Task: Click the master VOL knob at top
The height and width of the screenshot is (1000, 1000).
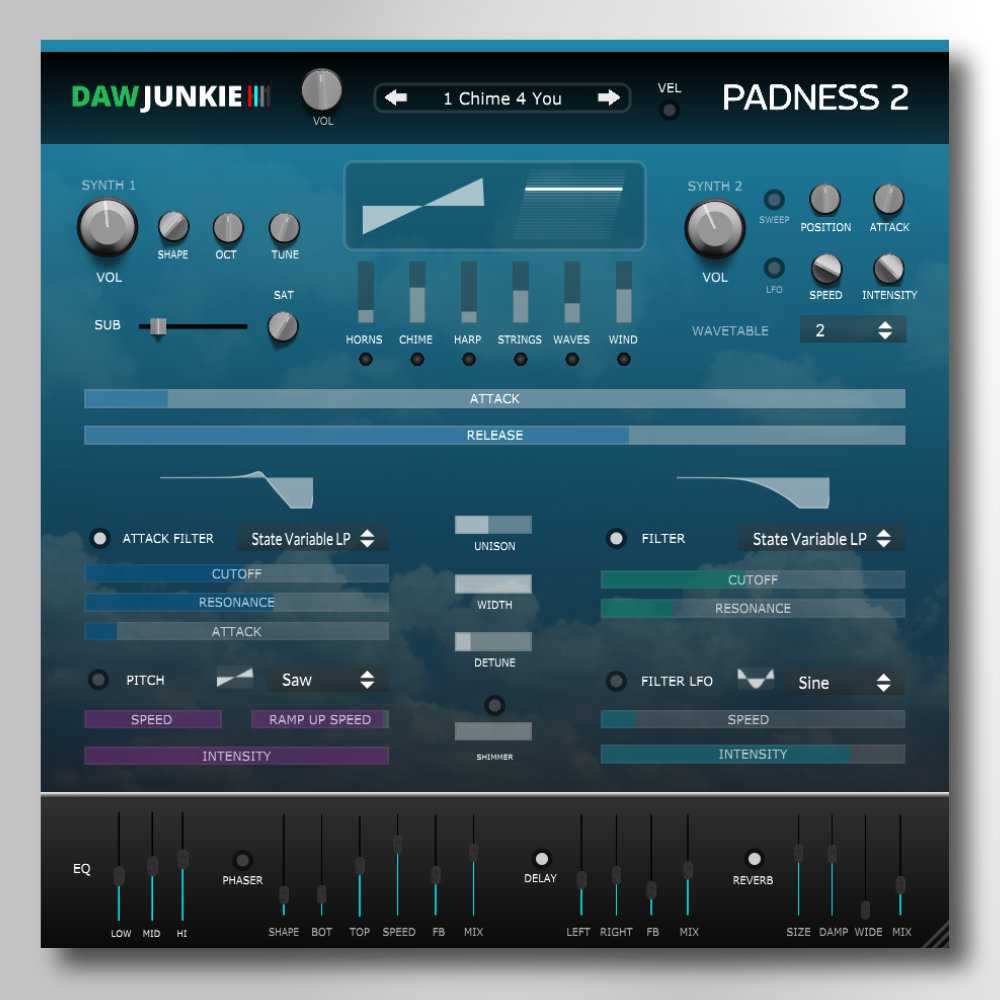Action: (322, 91)
